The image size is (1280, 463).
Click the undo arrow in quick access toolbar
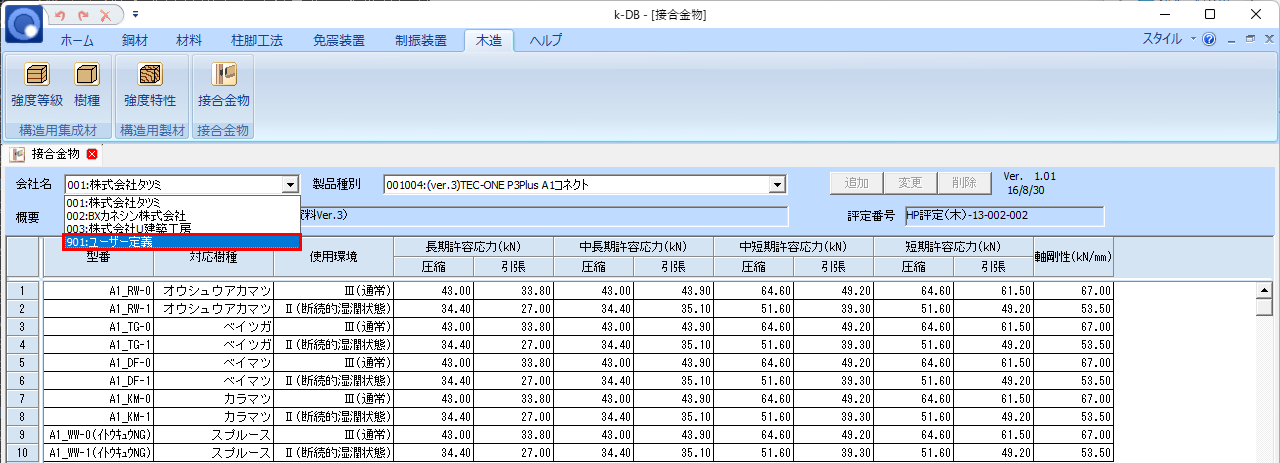coord(60,15)
